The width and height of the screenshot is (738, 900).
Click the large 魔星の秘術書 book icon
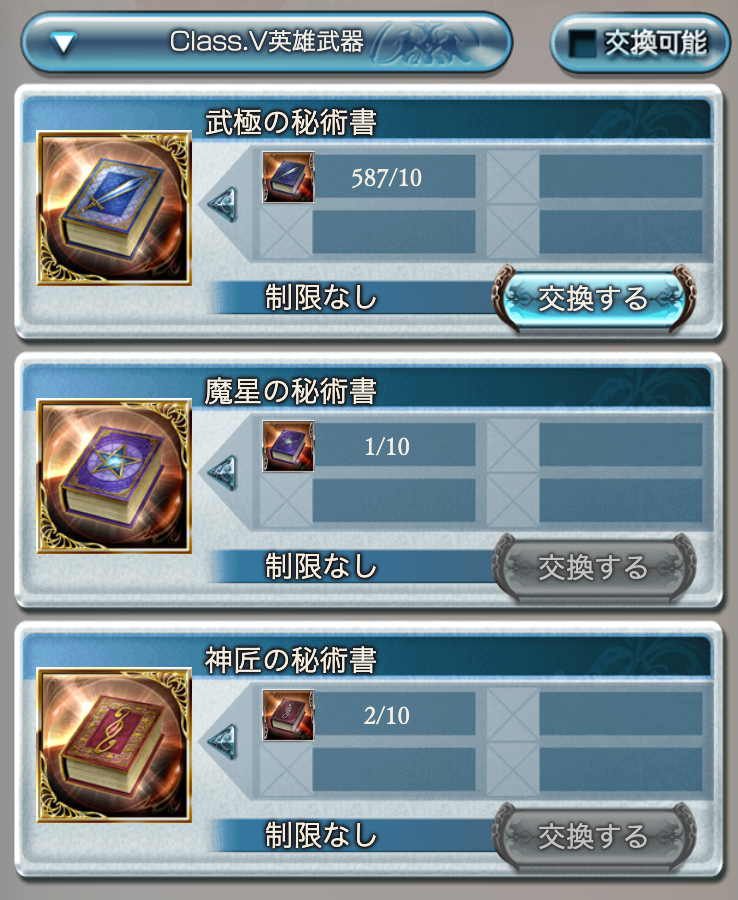click(114, 476)
